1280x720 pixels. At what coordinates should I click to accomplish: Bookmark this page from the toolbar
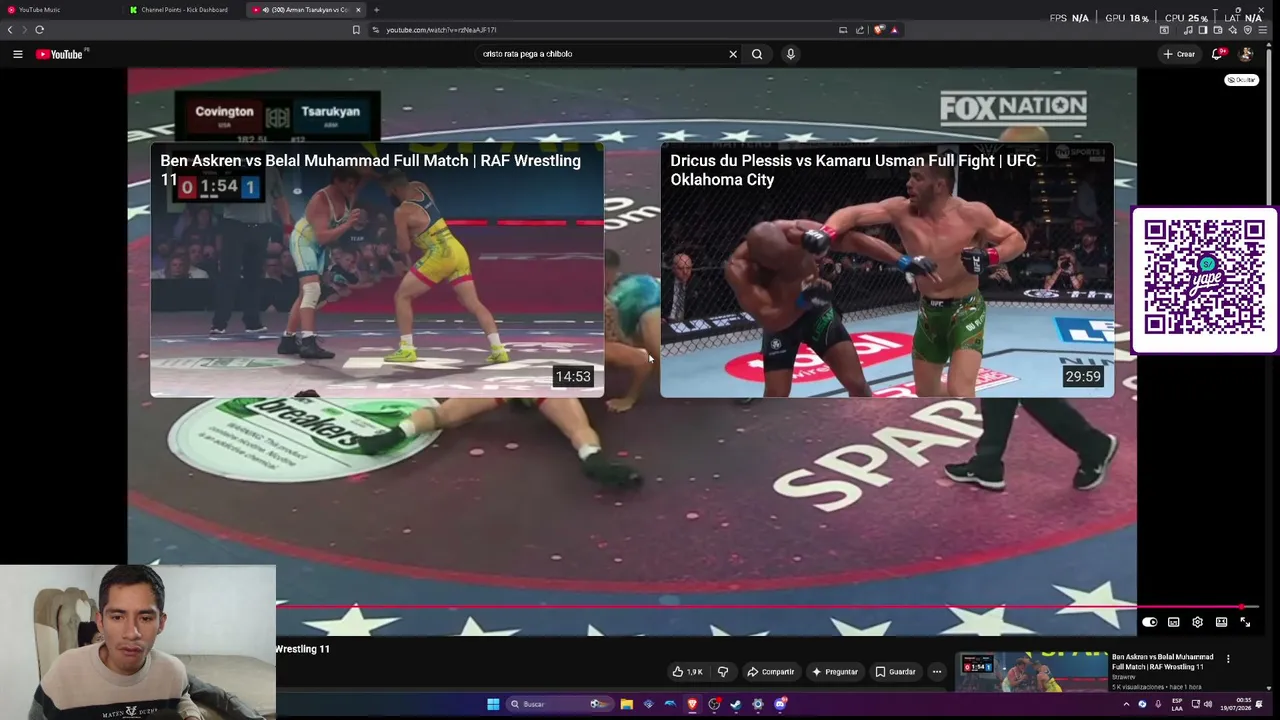pyautogui.click(x=356, y=30)
